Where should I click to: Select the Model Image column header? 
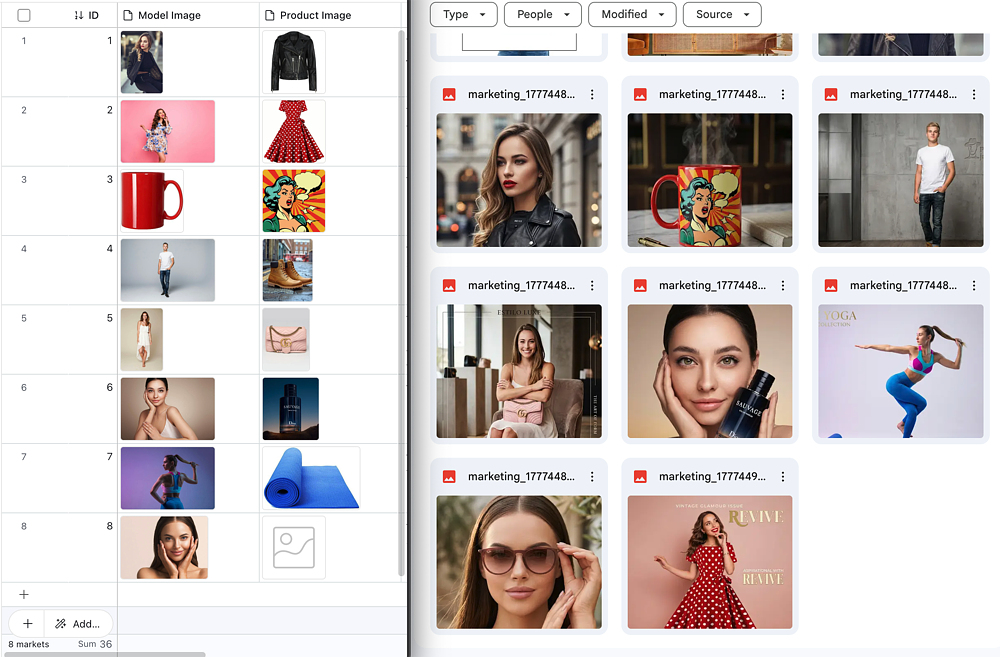[x=169, y=15]
